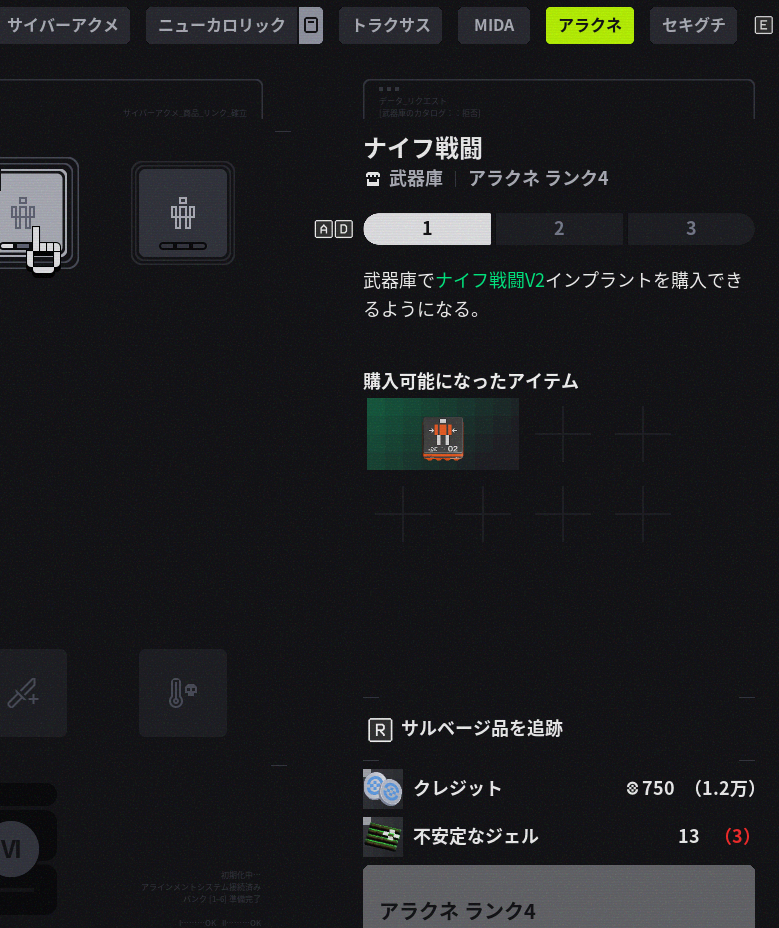This screenshot has height=928, width=779.
Task: Click the アラクネ ランク4 bottom button
Action: 559,897
